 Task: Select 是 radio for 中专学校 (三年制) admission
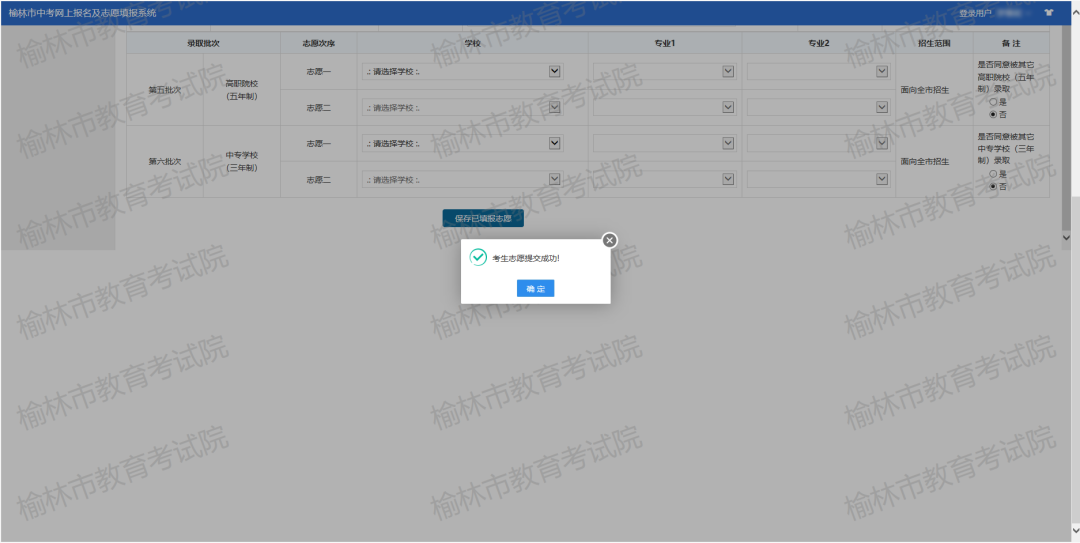(x=993, y=174)
